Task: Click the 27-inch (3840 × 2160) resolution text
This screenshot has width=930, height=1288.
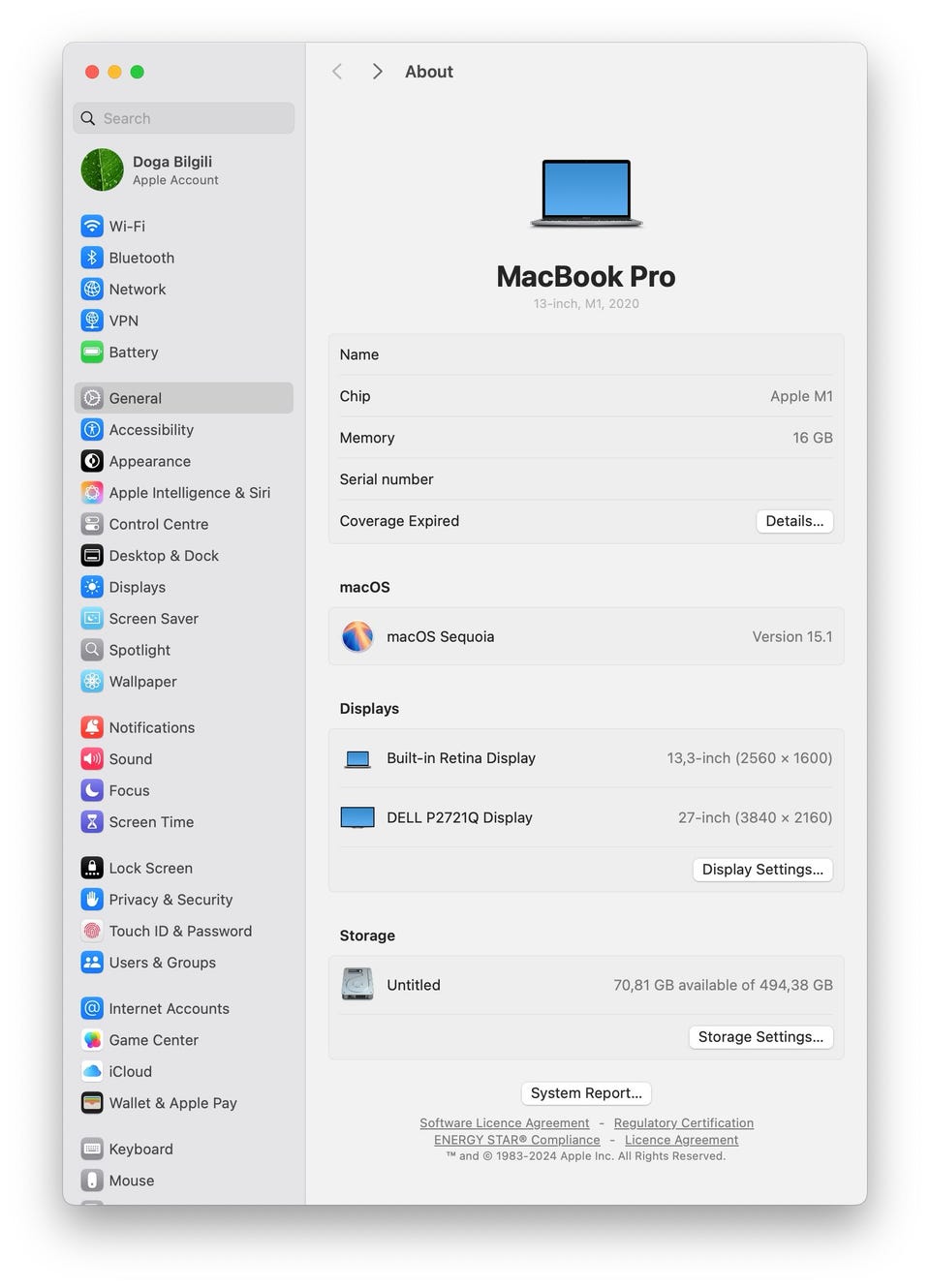Action: (755, 817)
